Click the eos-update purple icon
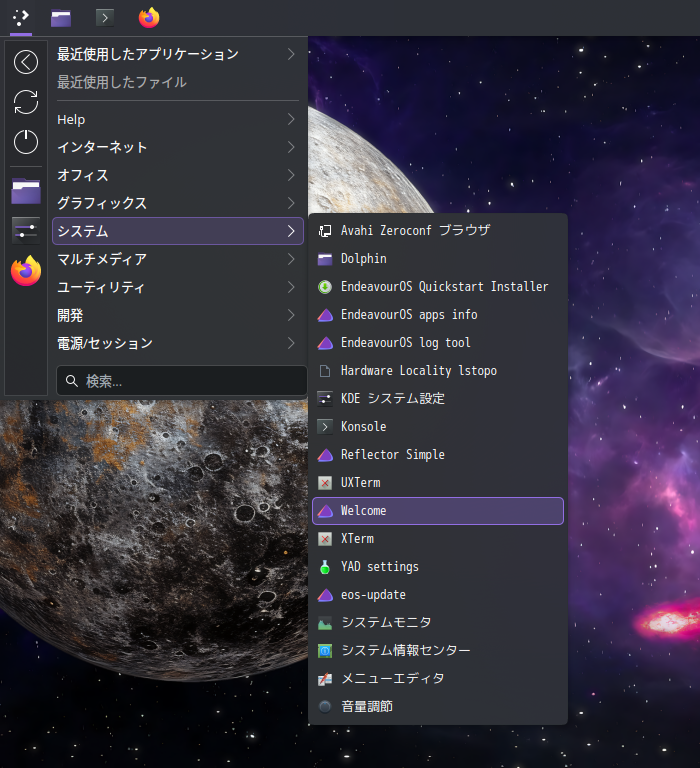This screenshot has height=768, width=700. tap(325, 595)
